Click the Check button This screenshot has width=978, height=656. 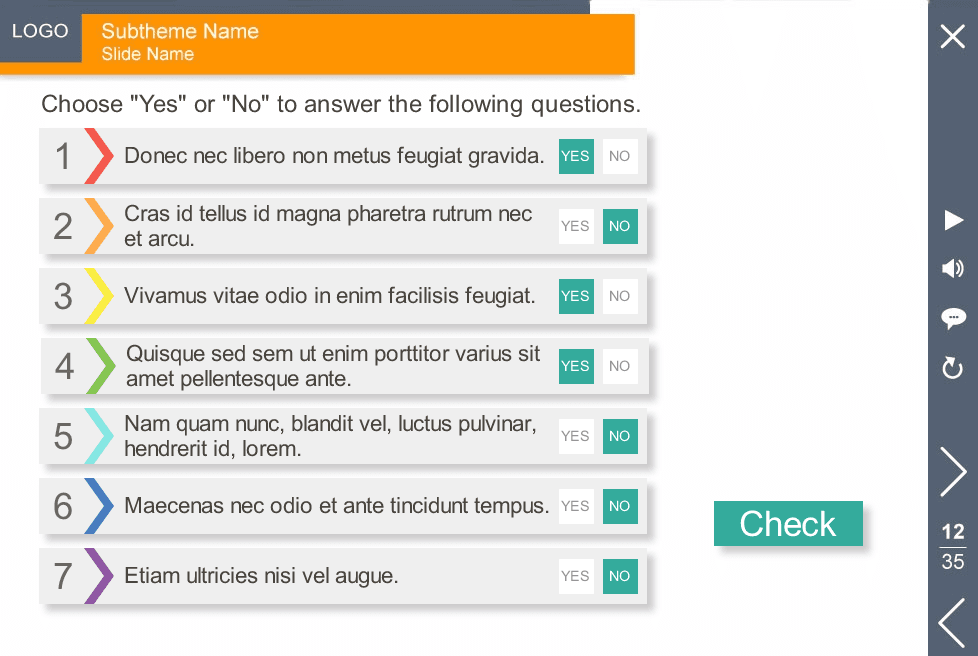(x=788, y=523)
